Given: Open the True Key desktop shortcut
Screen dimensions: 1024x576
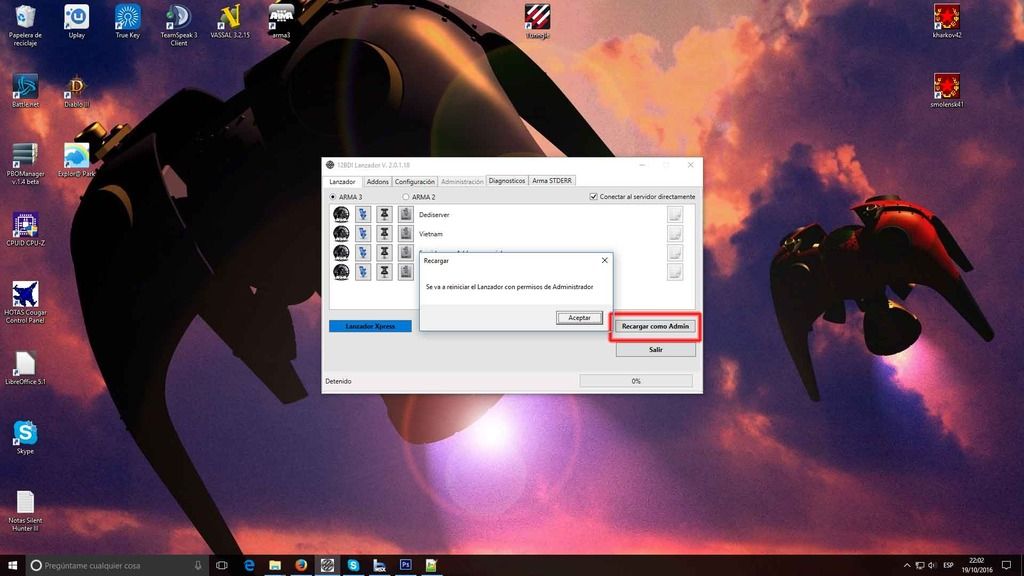Looking at the screenshot, I should pos(127,22).
